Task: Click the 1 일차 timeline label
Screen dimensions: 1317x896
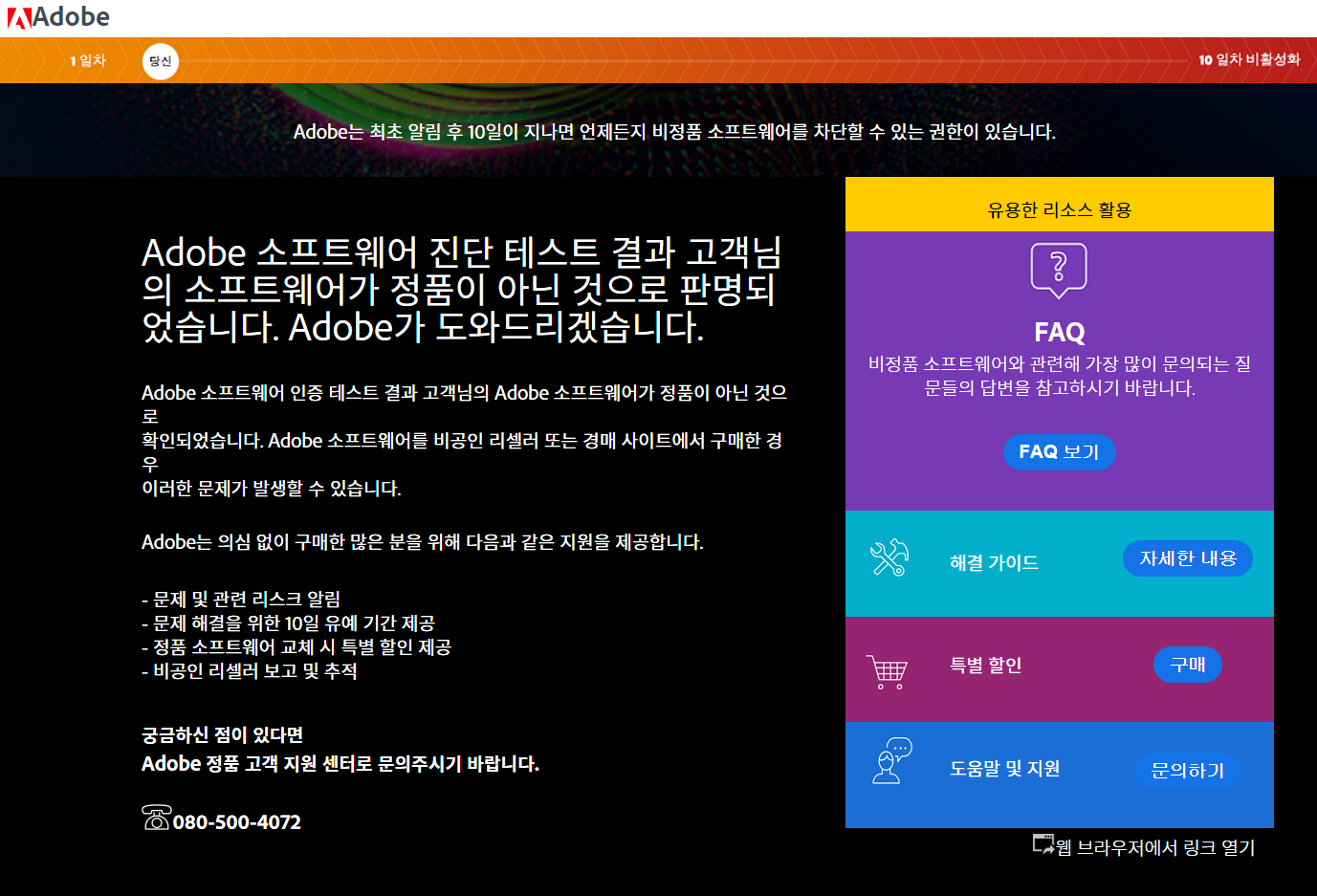Action: (88, 60)
